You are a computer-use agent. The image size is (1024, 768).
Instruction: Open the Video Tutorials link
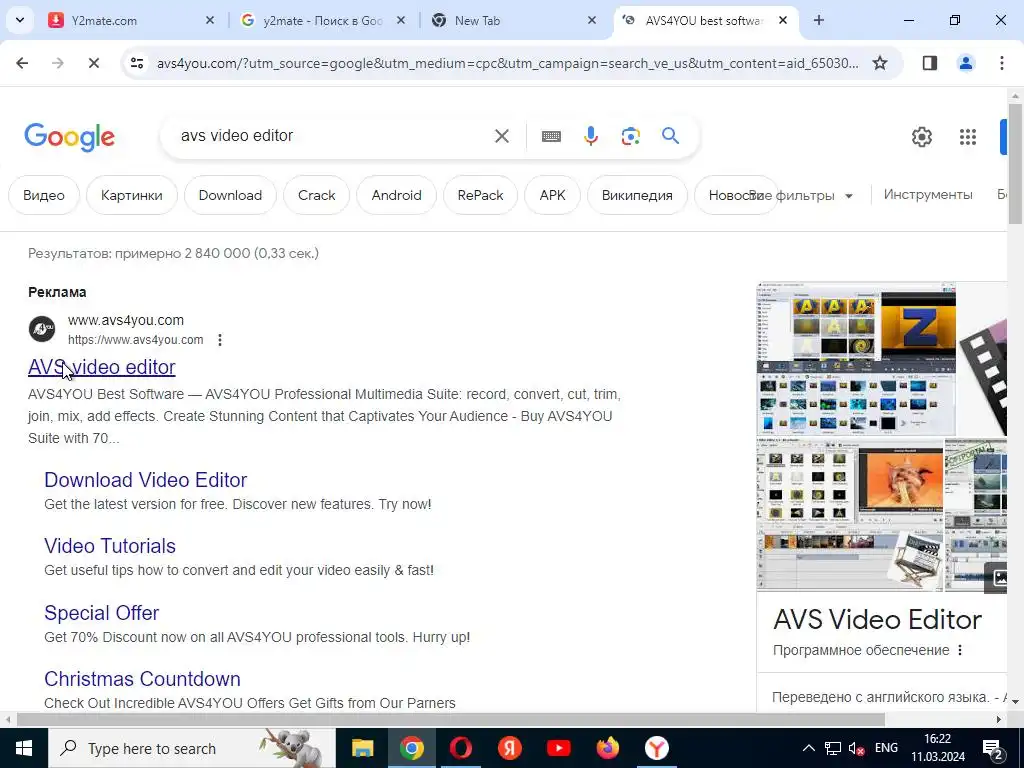110,546
